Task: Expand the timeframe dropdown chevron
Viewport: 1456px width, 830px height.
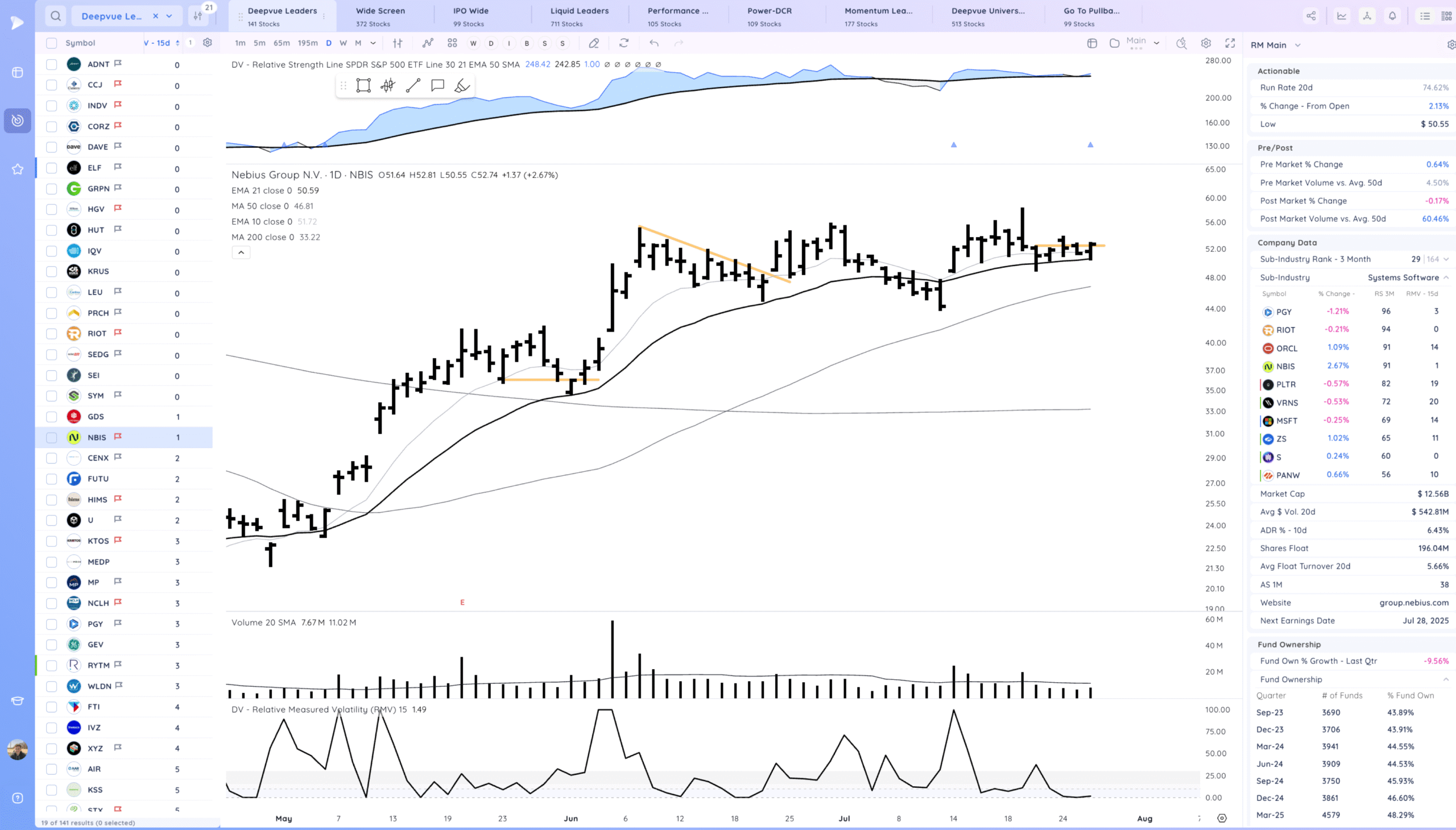Action: (x=373, y=43)
